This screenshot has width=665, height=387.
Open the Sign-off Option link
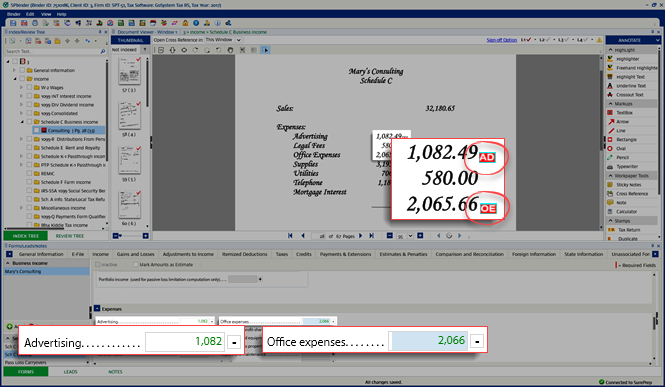coord(502,40)
